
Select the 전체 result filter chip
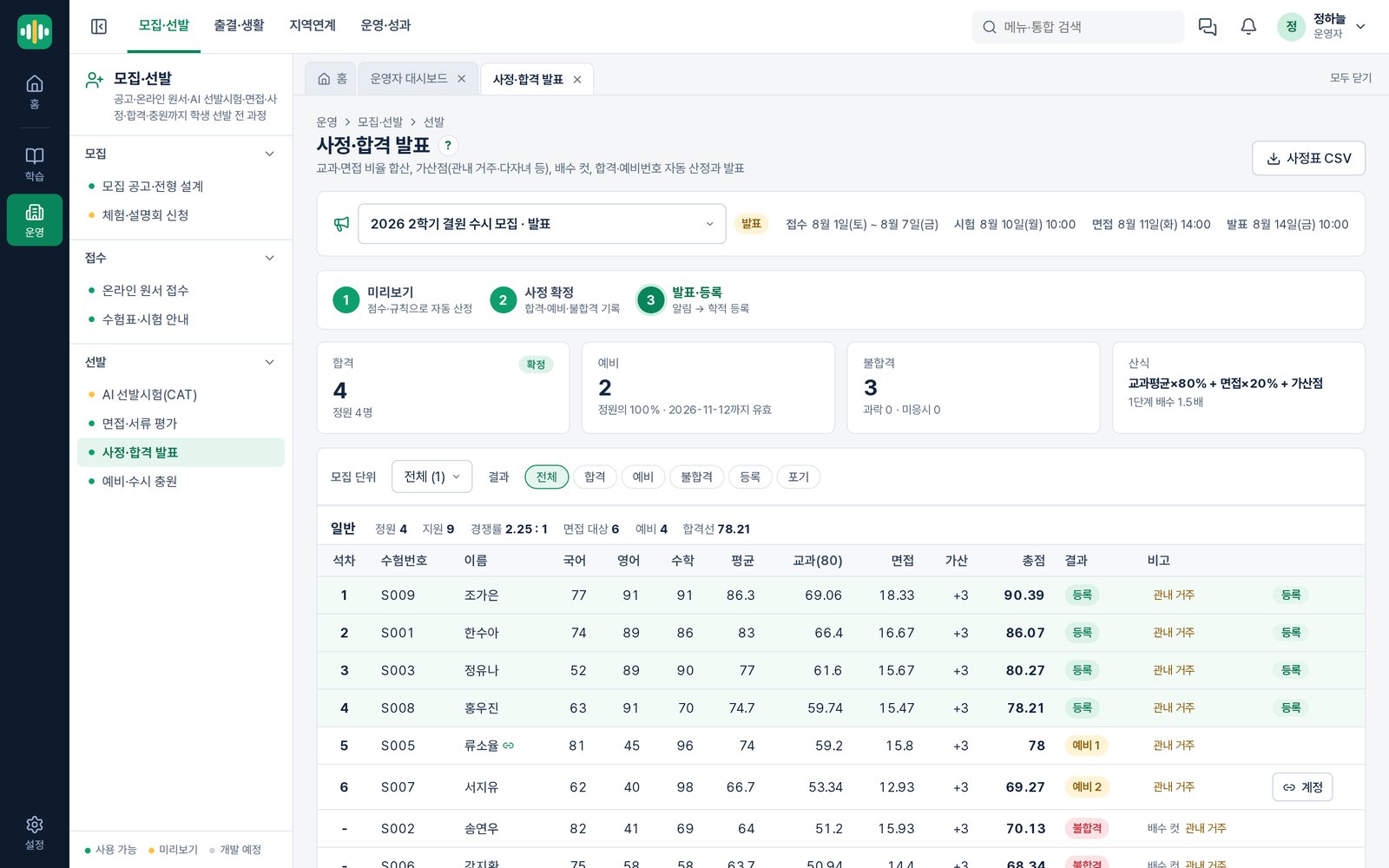pos(547,477)
